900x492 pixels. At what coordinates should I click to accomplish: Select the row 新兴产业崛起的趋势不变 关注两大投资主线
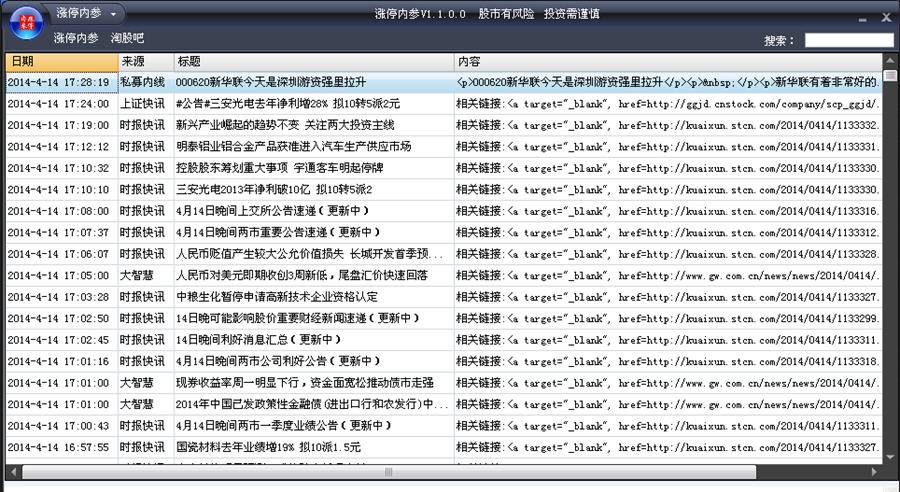pos(444,125)
